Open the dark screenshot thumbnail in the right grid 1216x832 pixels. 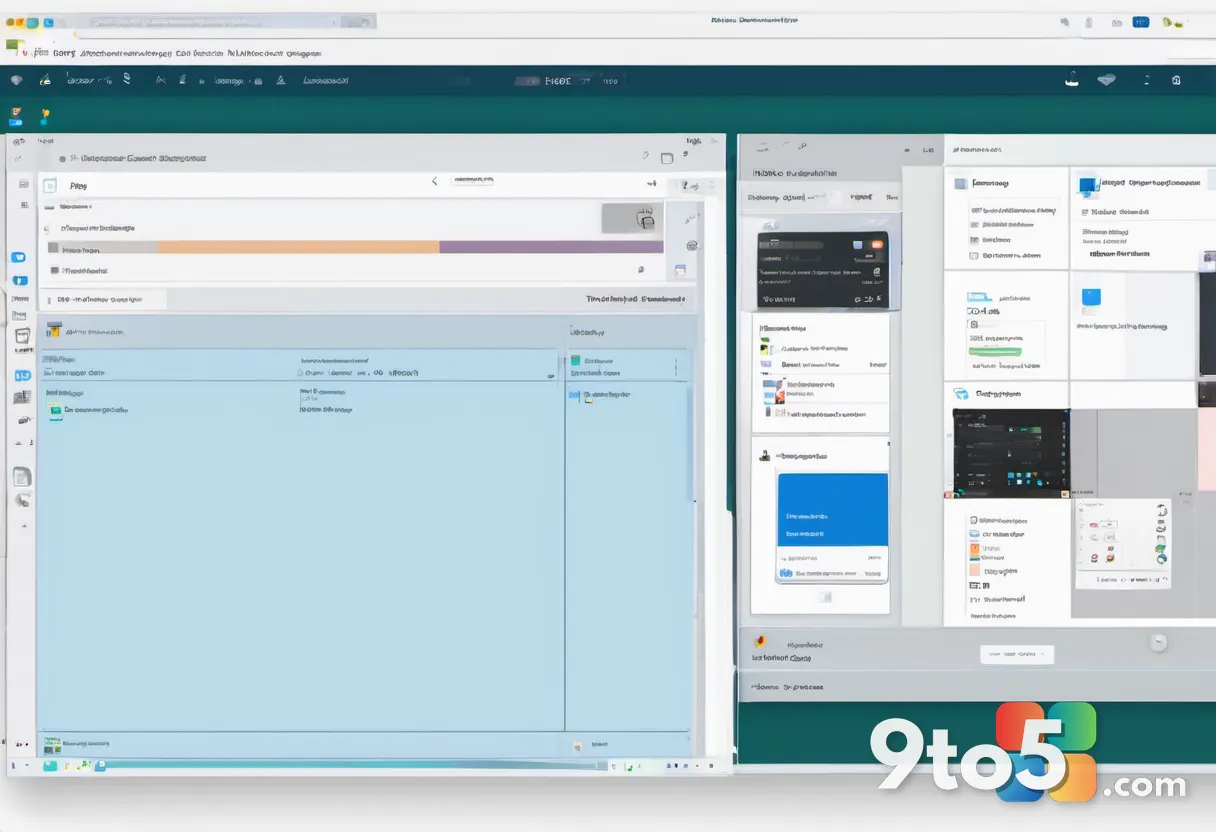[x=1010, y=451]
